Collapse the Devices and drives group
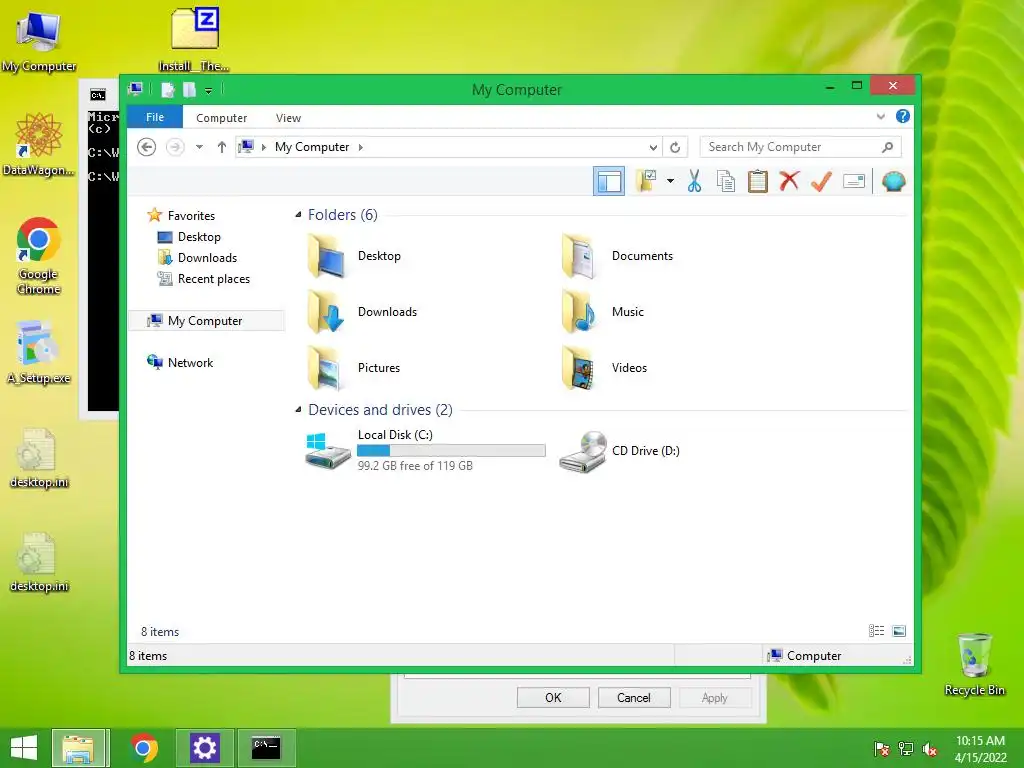Viewport: 1024px width, 768px height. (298, 410)
